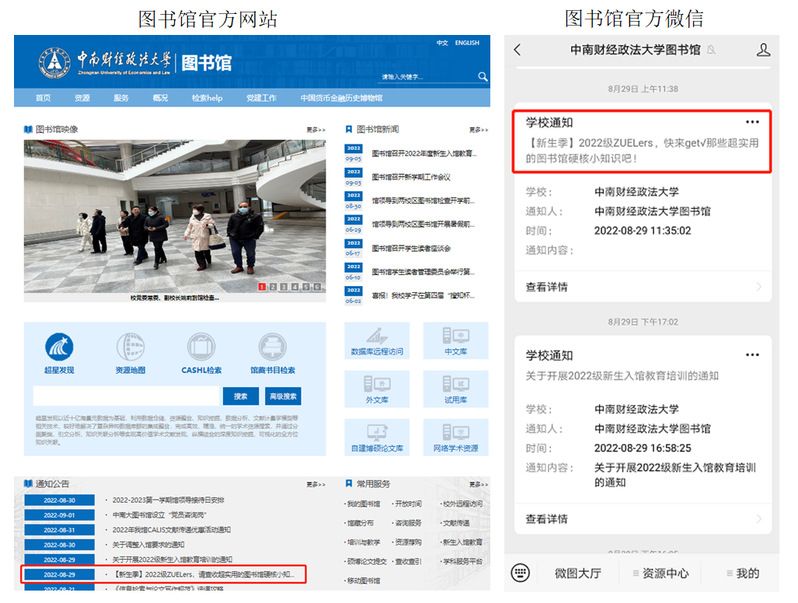Image resolution: width=798 pixels, height=603 pixels.
Task: Open the 党建工作 navigation menu
Action: pos(262,98)
